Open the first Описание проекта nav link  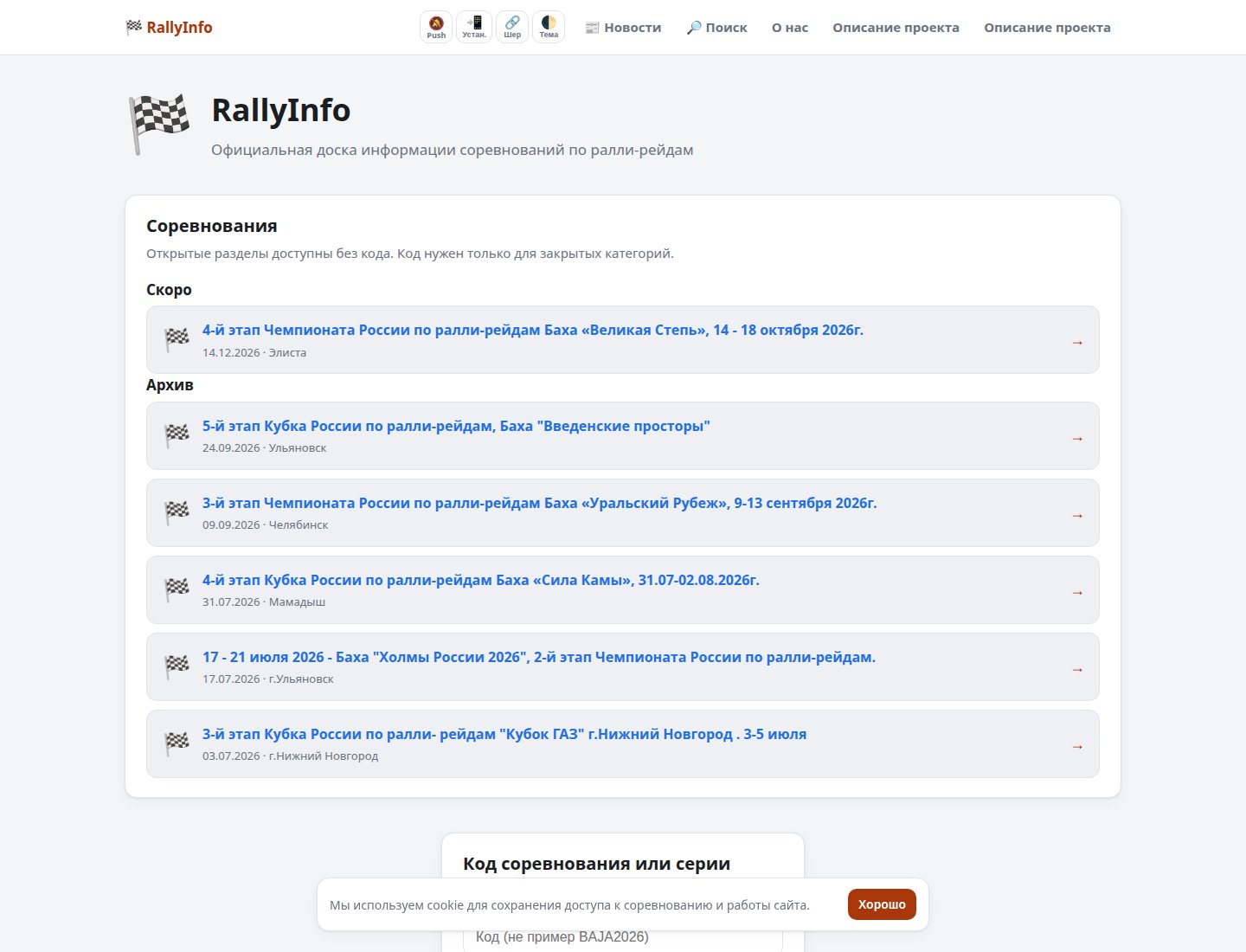(896, 28)
